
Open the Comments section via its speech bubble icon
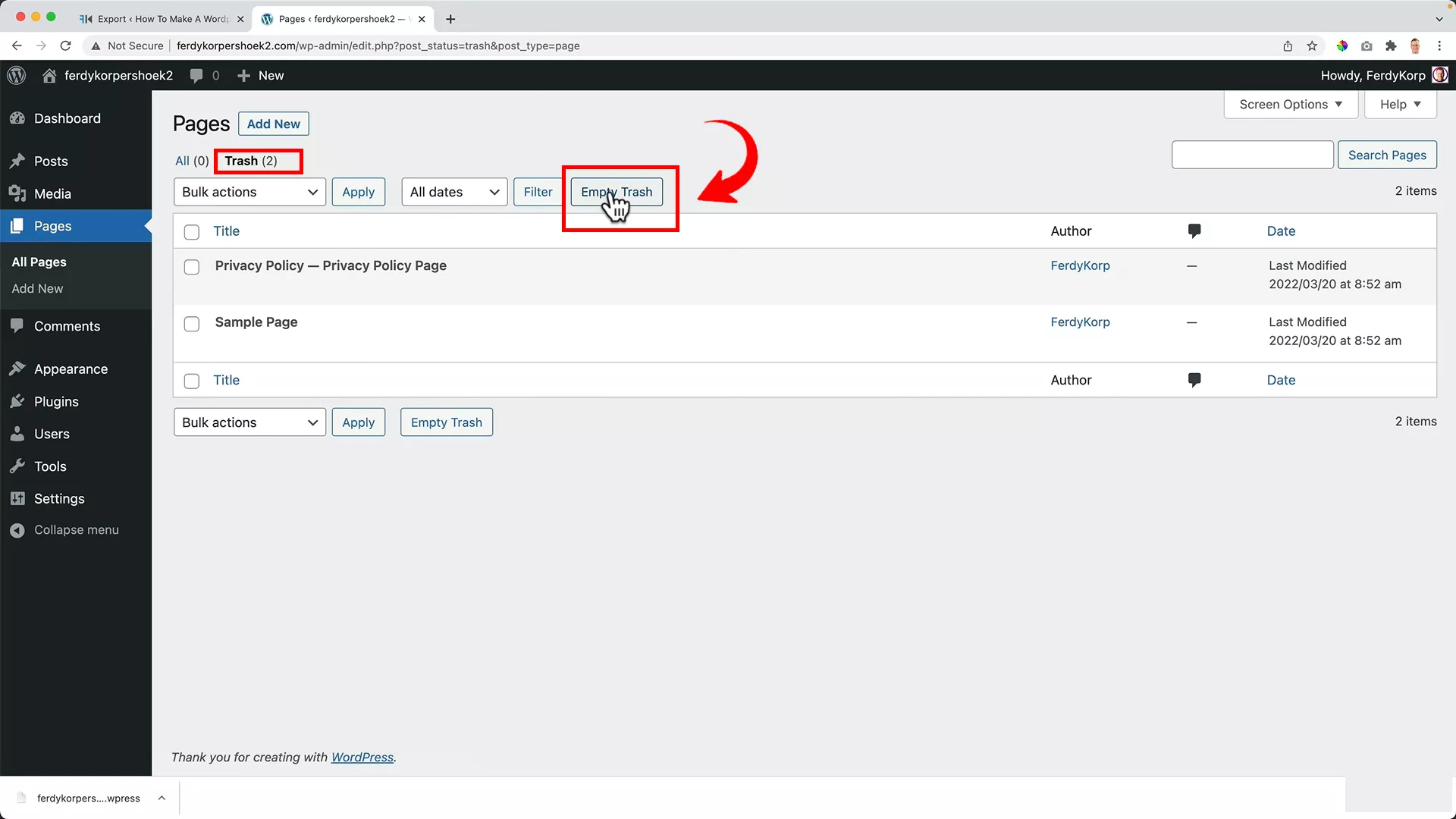click(x=18, y=326)
